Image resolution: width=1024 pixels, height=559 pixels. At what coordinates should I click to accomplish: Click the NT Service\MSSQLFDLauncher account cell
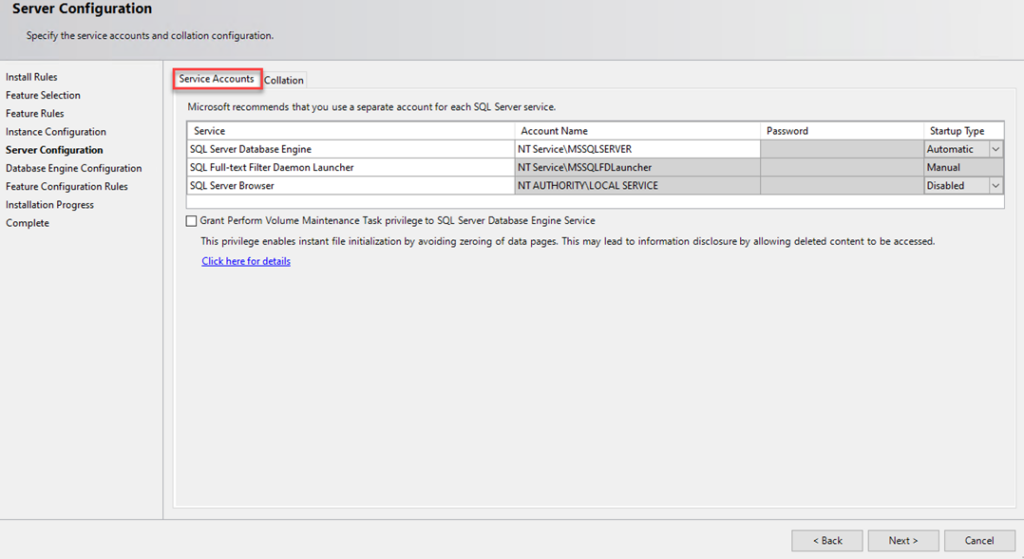(637, 168)
